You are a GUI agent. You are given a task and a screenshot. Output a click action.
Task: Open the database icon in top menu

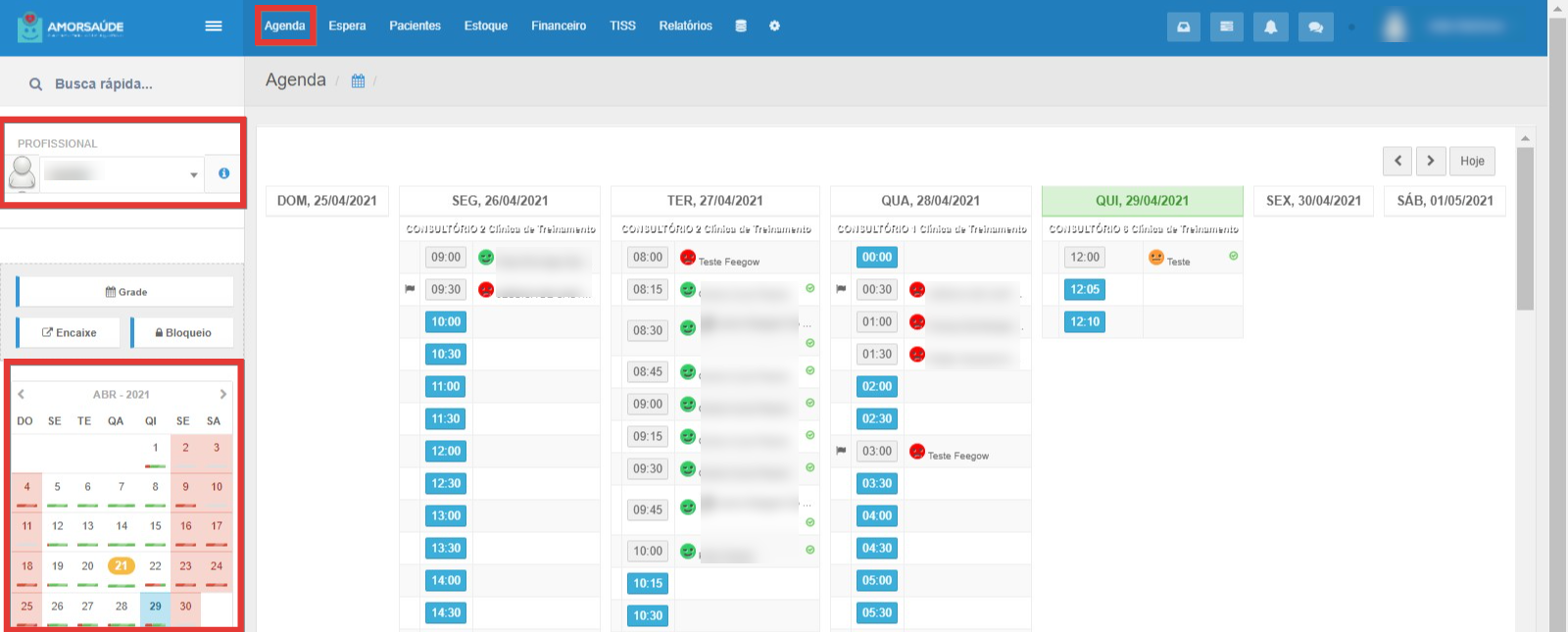tap(741, 26)
